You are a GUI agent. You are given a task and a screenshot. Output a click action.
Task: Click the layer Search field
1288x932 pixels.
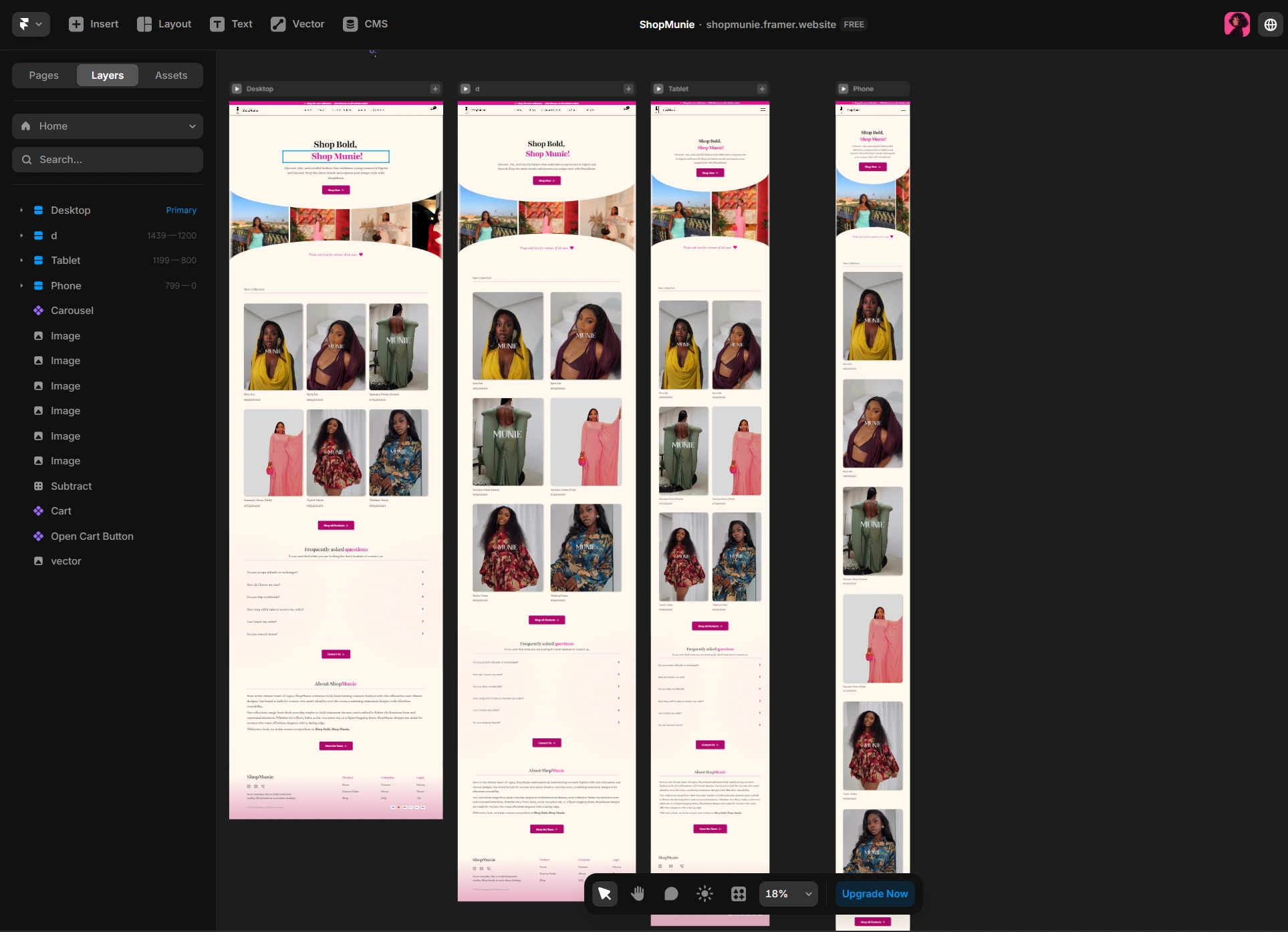tap(107, 159)
